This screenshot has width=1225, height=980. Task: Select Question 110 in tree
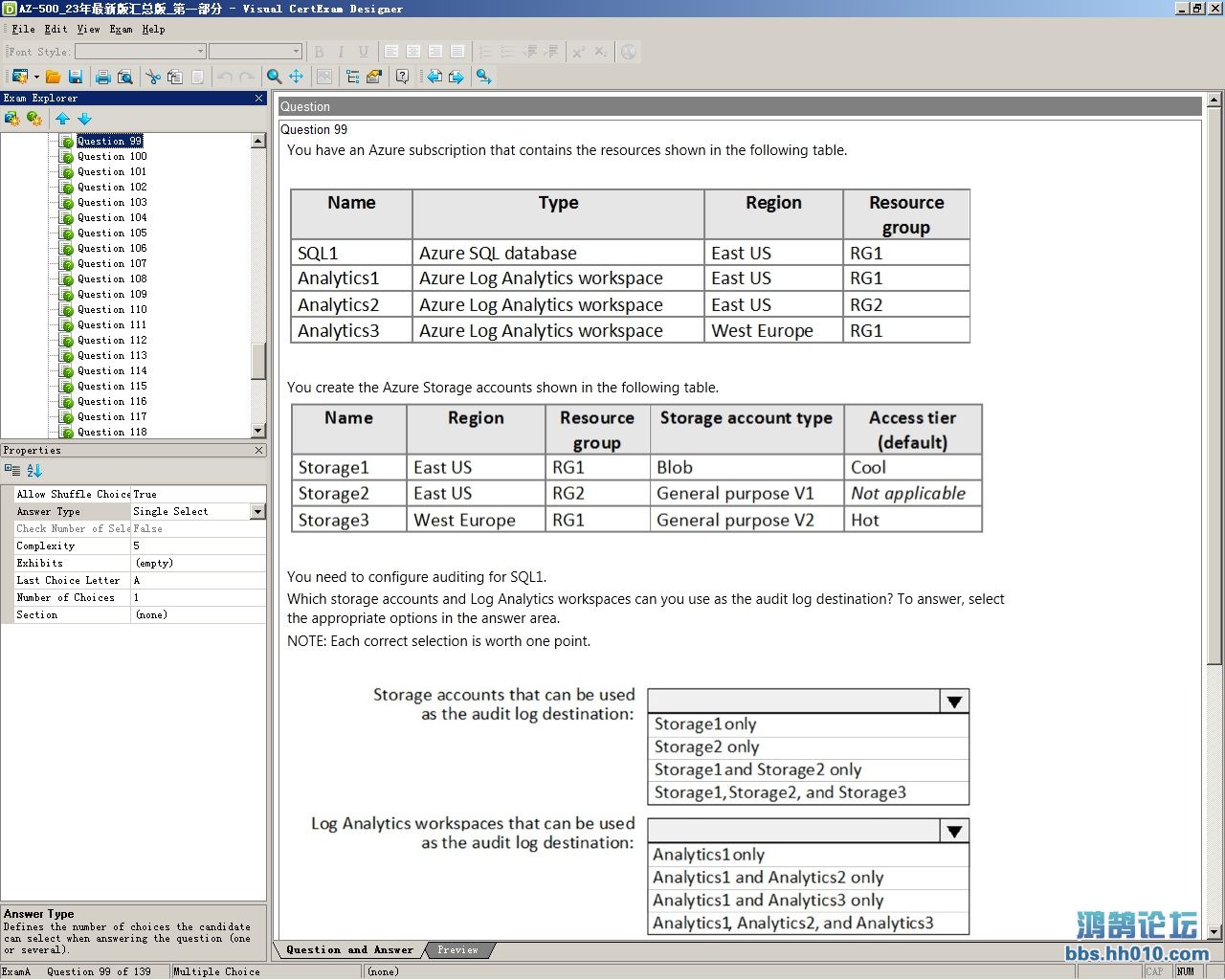(x=112, y=310)
